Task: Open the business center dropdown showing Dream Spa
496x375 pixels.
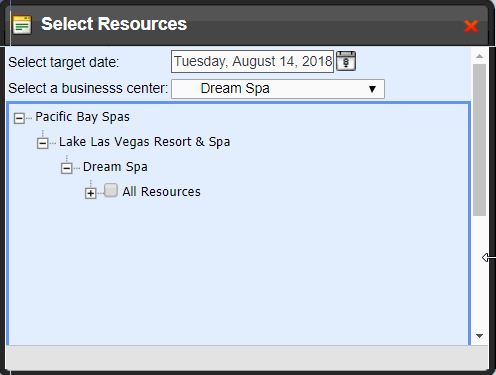Action: (278, 89)
